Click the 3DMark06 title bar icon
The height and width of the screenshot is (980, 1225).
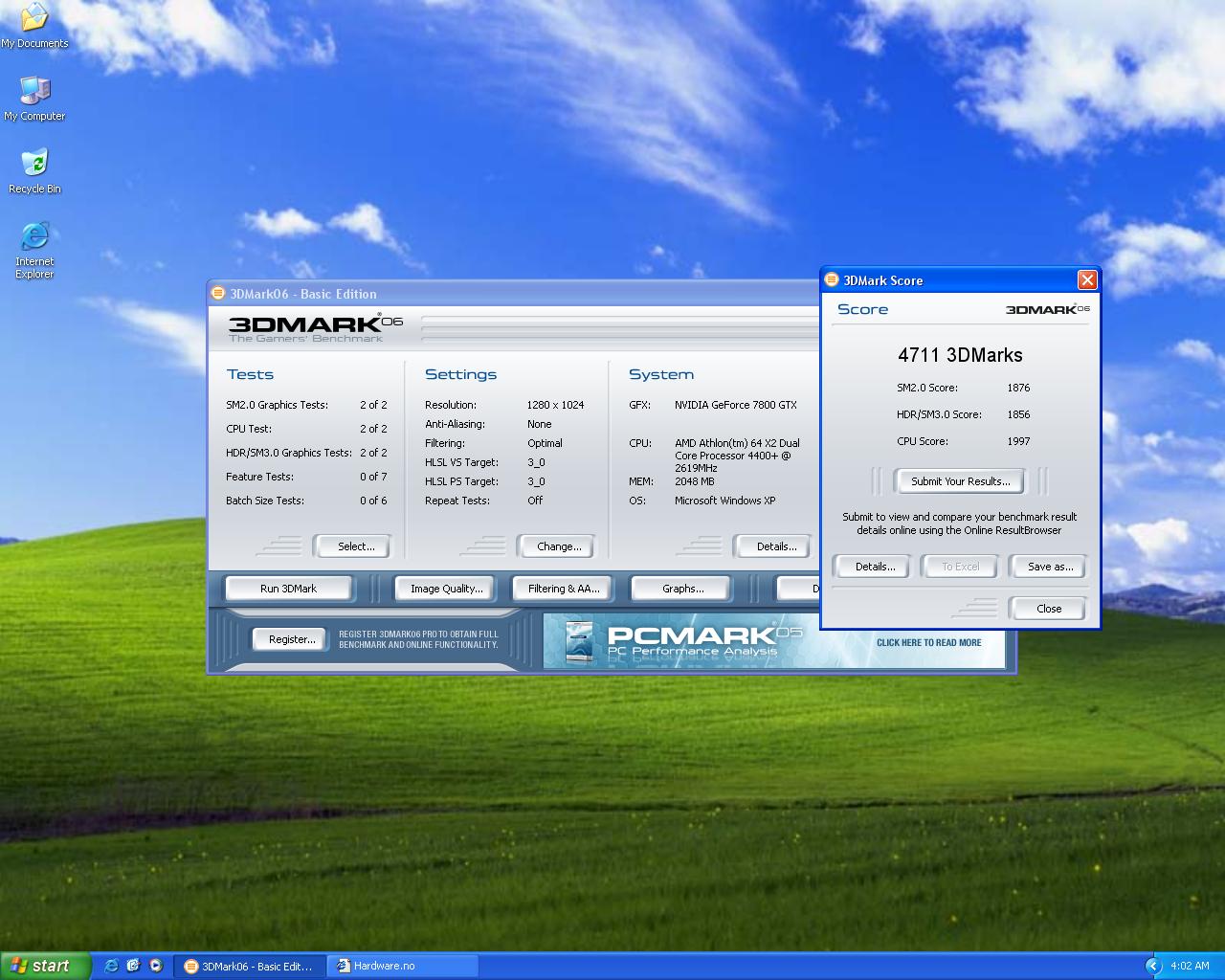click(x=218, y=293)
